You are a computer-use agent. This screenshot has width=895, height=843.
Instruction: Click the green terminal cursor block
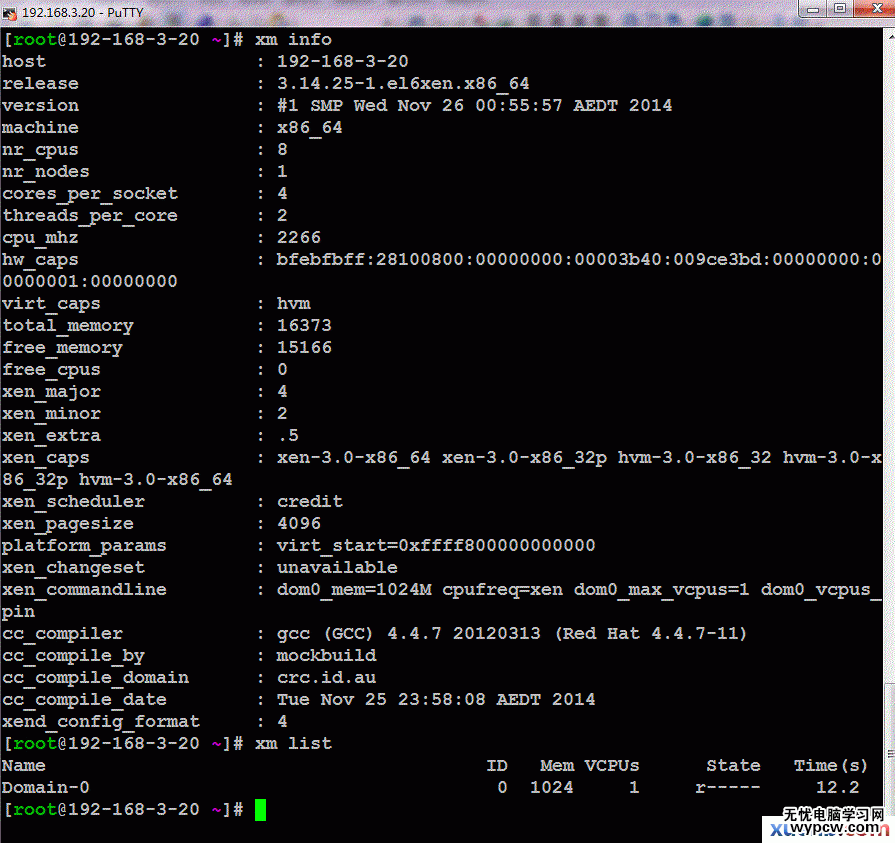(x=260, y=809)
